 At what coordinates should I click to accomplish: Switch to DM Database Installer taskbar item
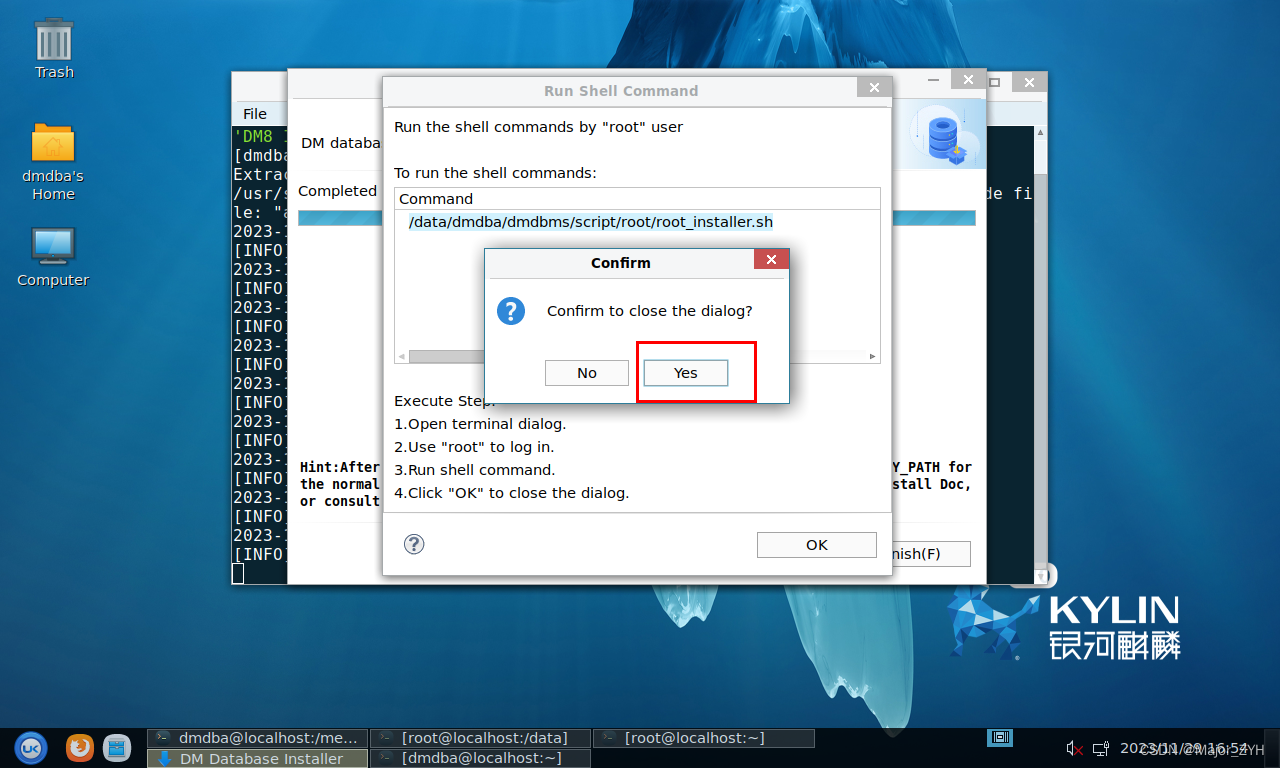click(257, 758)
